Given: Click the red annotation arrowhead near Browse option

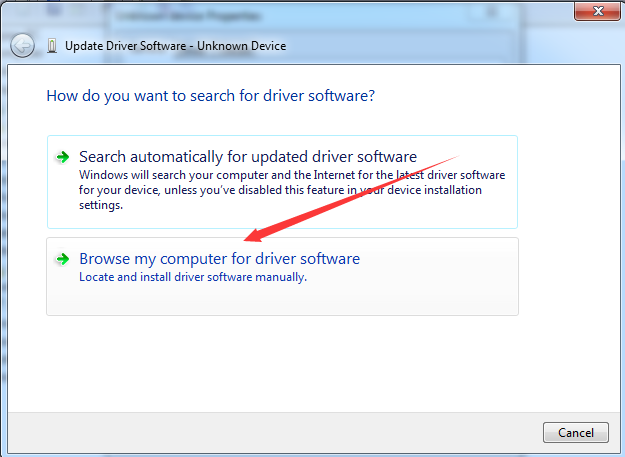Looking at the screenshot, I should click(x=252, y=236).
